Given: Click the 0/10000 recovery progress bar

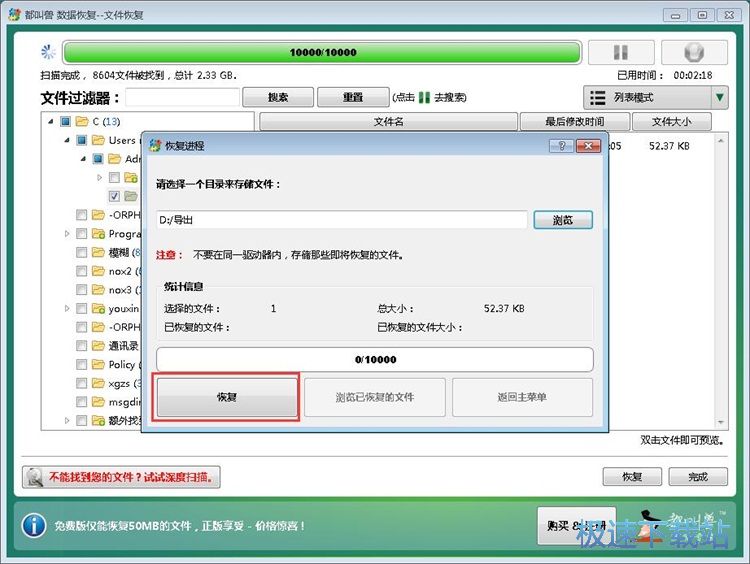Looking at the screenshot, I should 375,359.
